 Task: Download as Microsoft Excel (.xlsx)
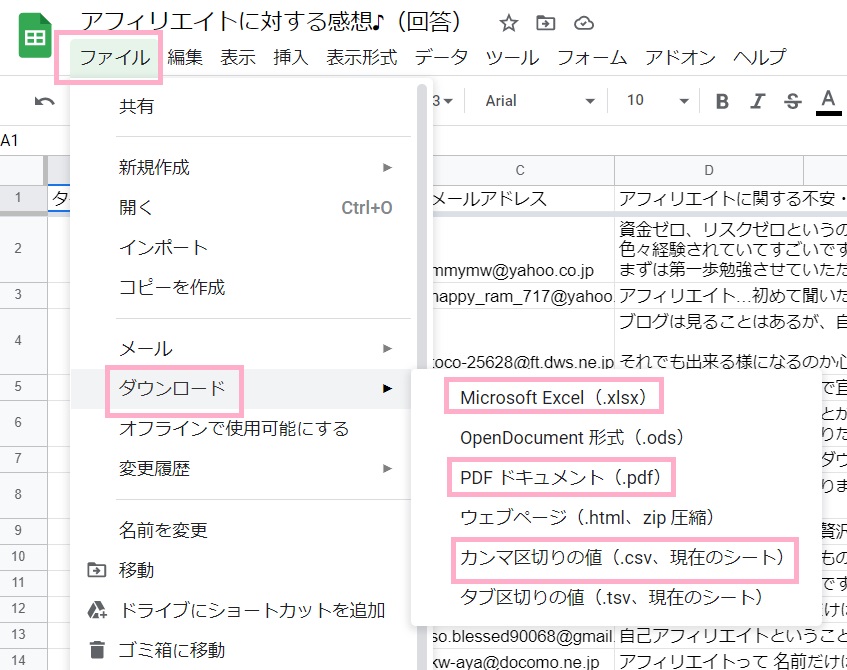click(616, 398)
